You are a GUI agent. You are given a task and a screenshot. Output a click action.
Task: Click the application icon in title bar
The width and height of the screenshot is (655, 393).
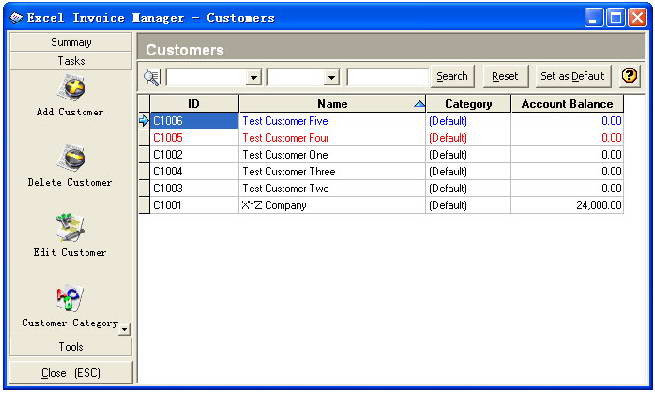(16, 18)
